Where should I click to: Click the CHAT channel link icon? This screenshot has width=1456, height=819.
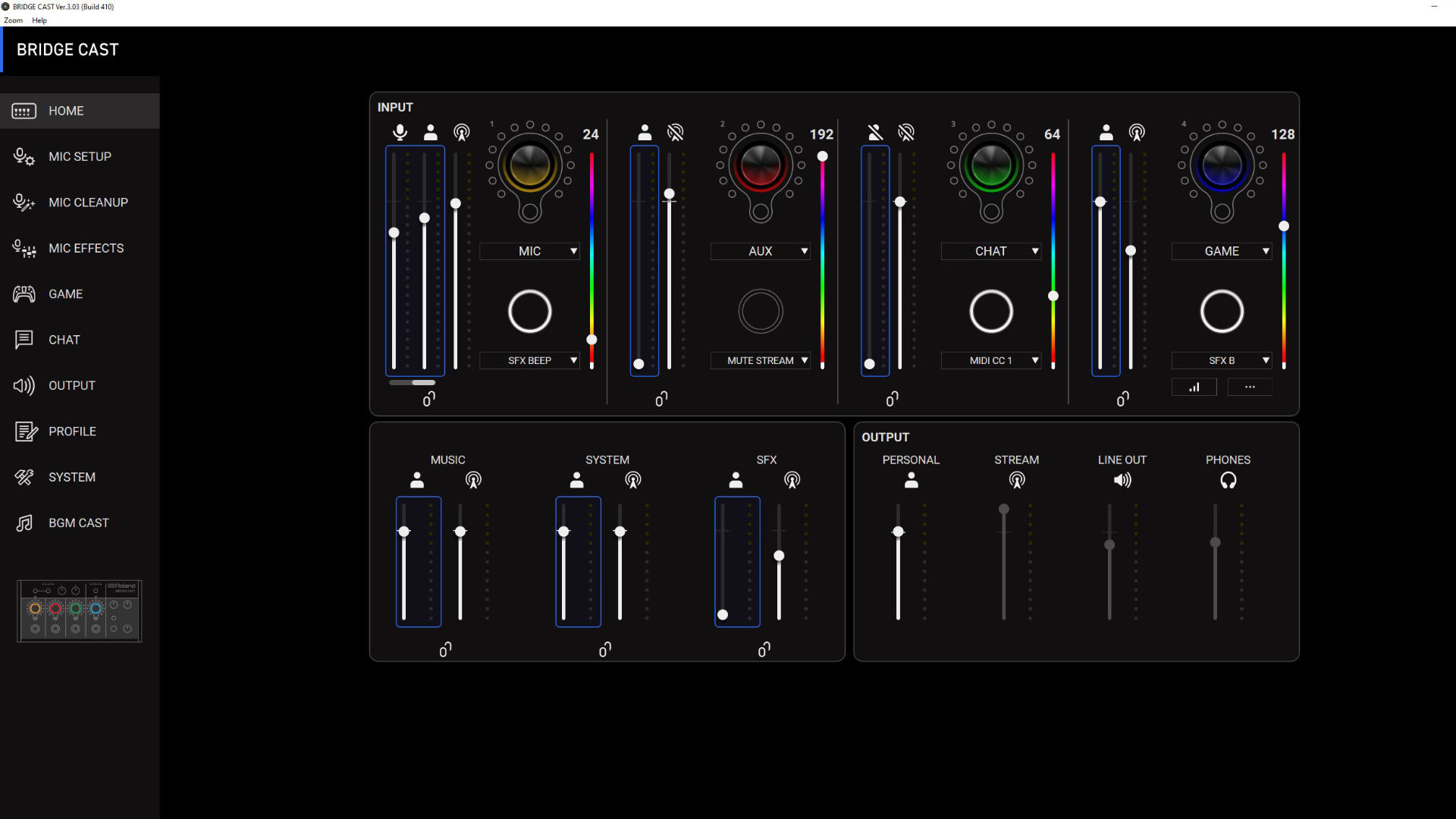(x=892, y=399)
